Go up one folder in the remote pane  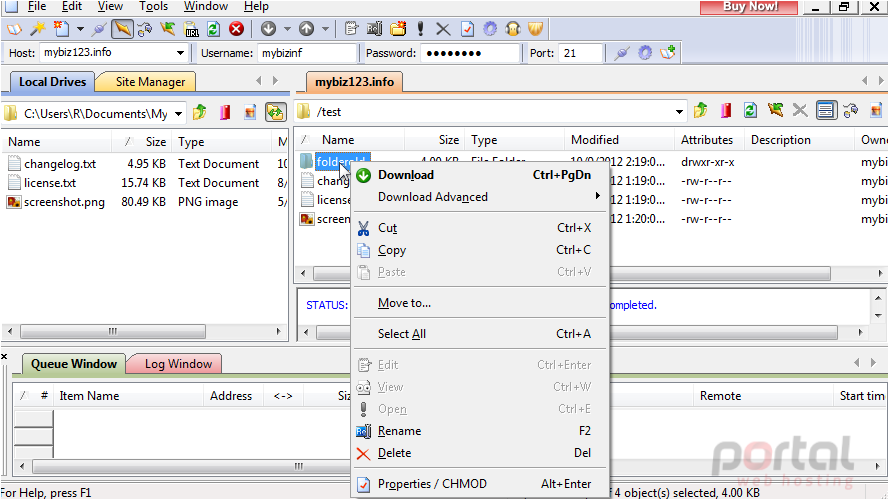pos(701,110)
